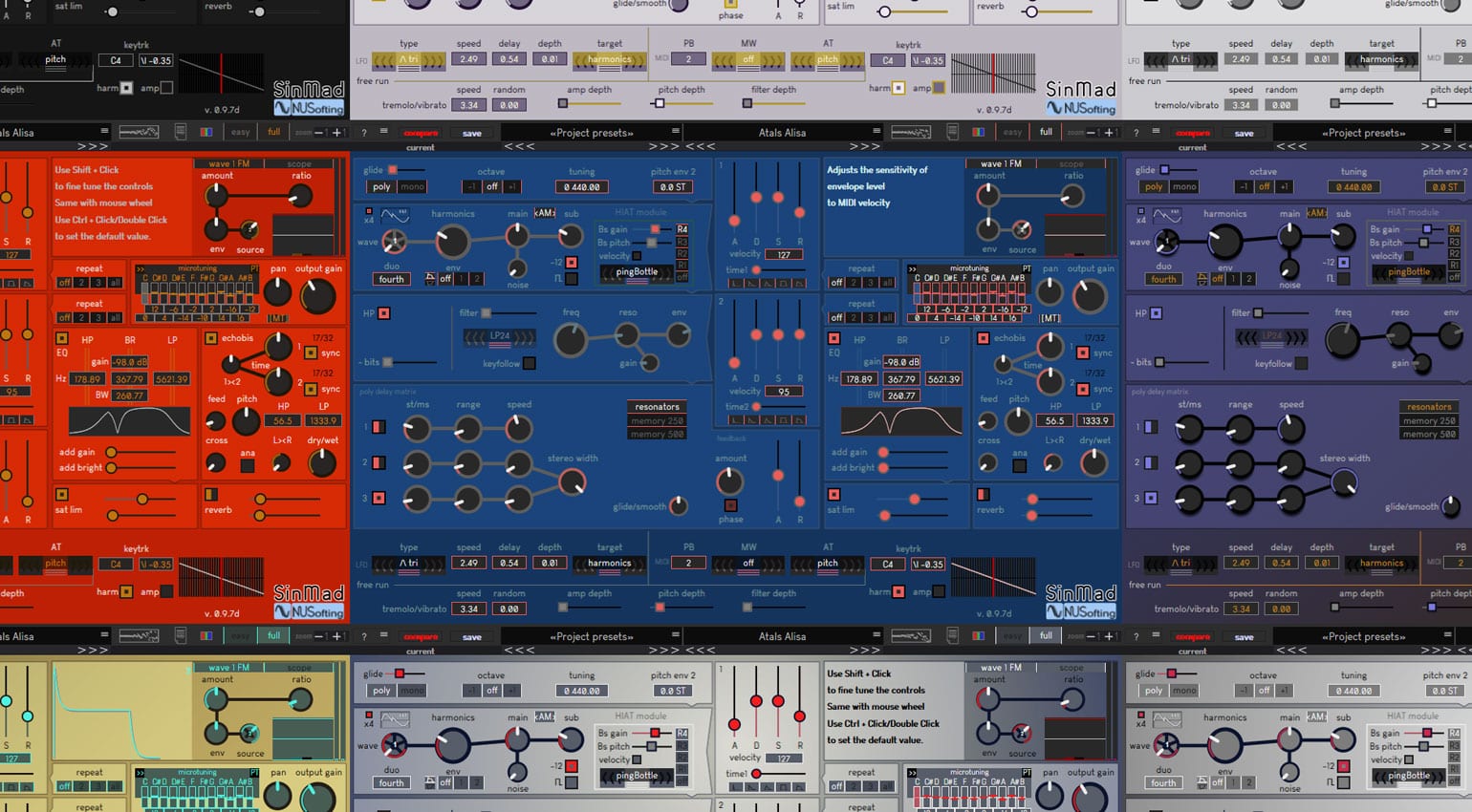Click list icon beside «Project presets», blue window

676,133
